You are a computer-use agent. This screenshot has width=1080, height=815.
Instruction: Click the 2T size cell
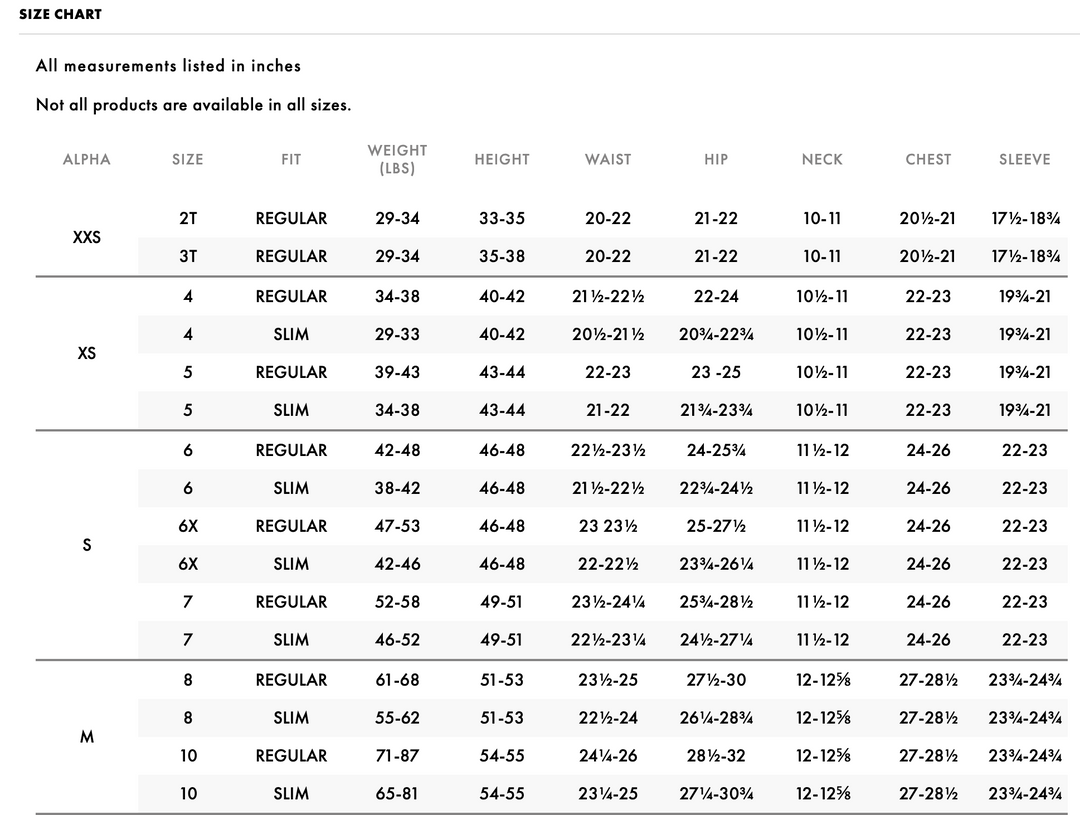point(188,218)
